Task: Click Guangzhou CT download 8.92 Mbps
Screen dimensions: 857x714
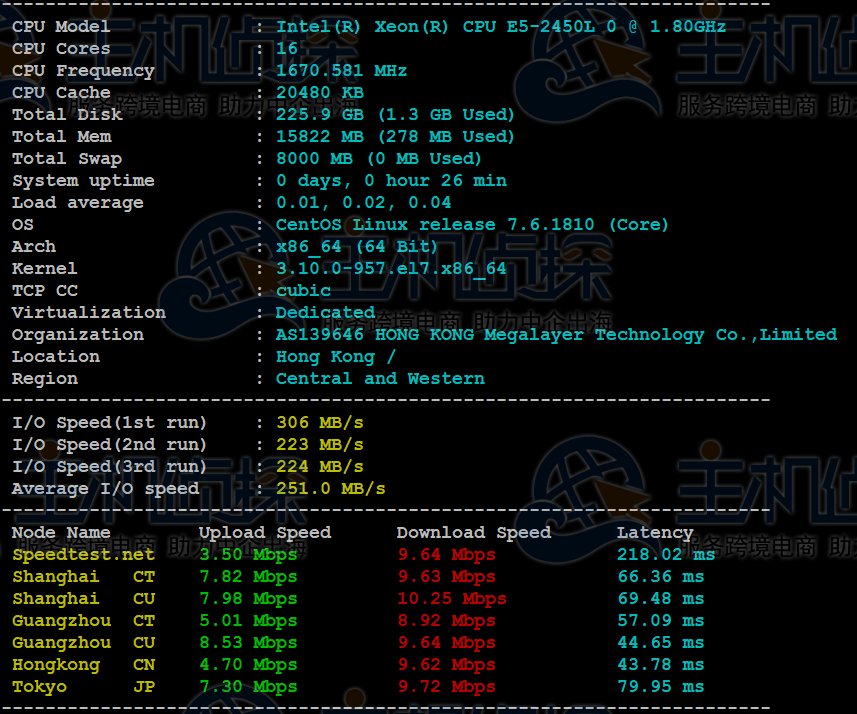Action: pos(447,621)
